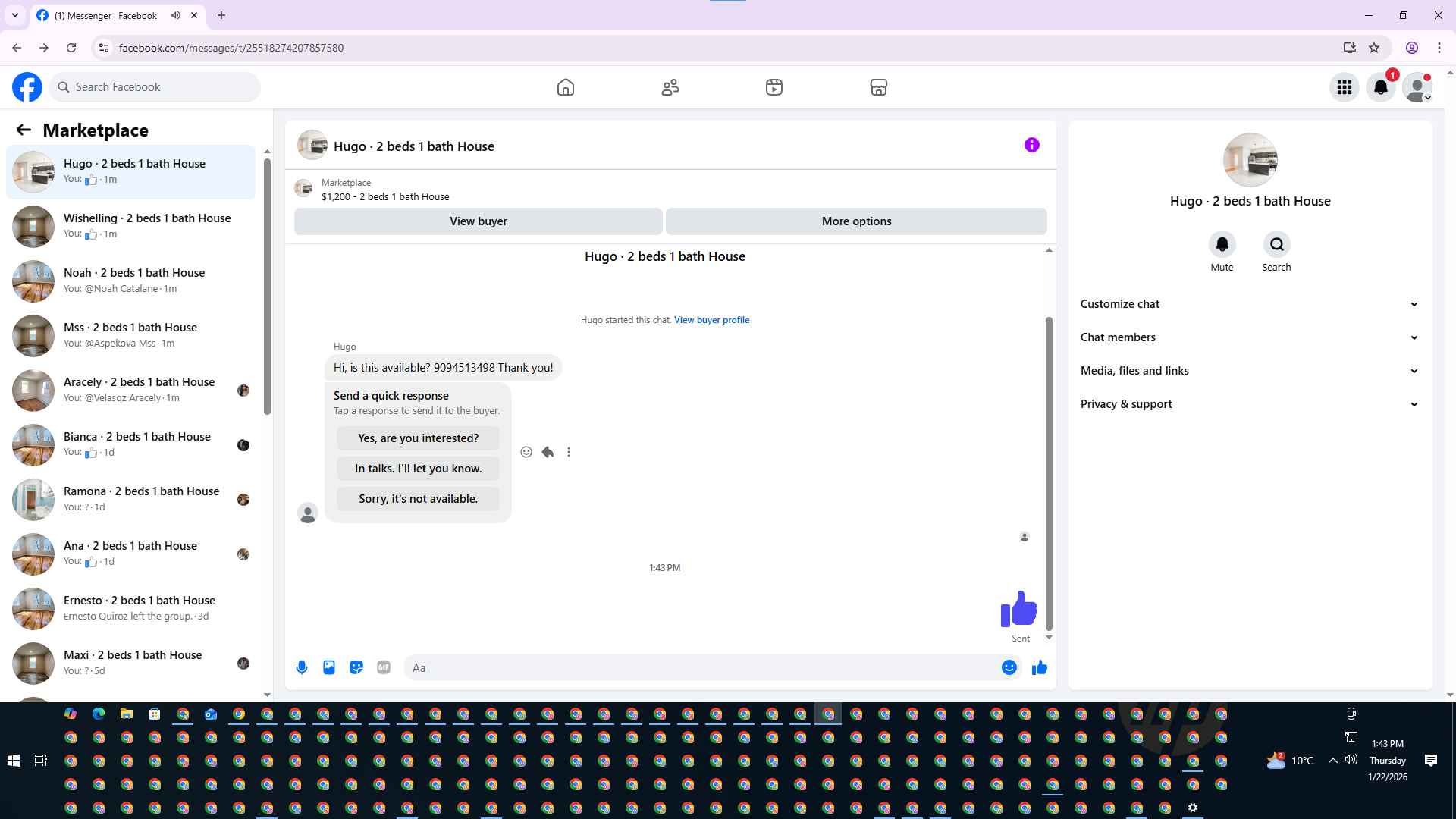Send quick reply 'In talks. I'll let you know.'
The height and width of the screenshot is (819, 1456).
click(419, 469)
